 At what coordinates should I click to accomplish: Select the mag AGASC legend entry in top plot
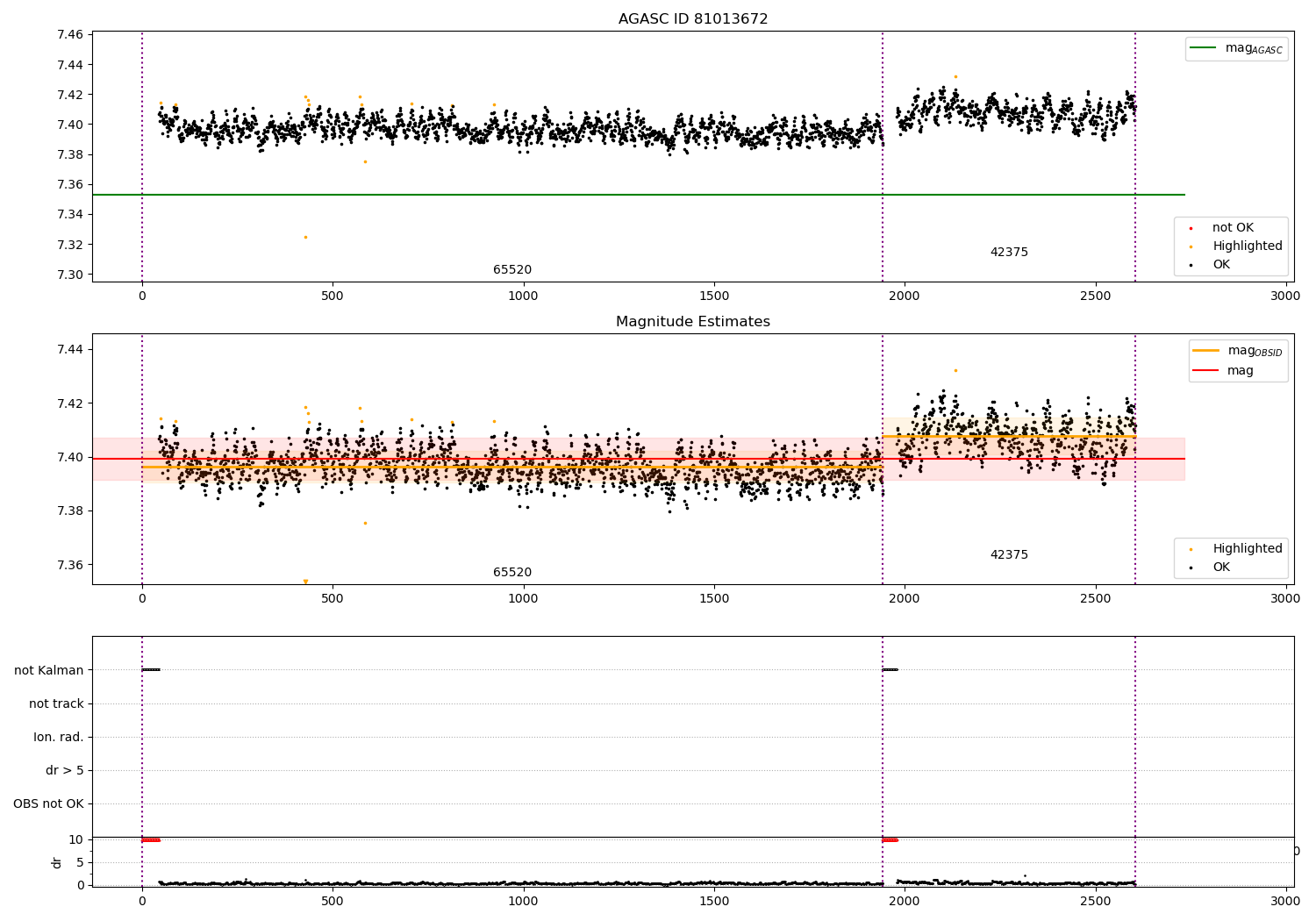coord(1237,48)
